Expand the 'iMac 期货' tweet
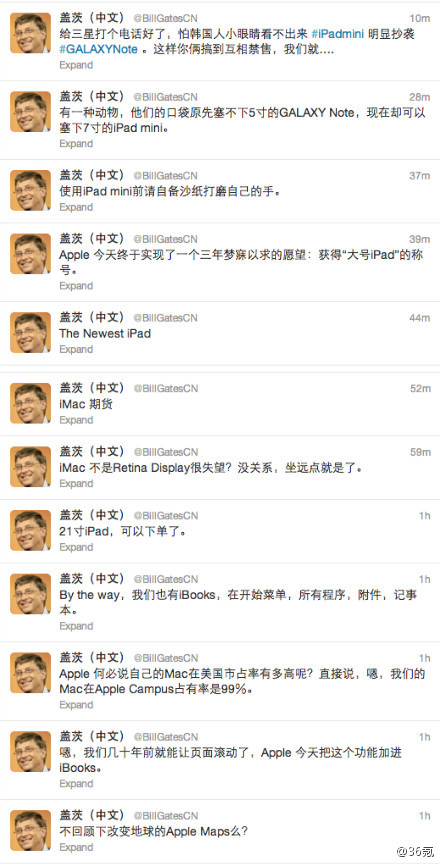Image resolution: width=440 pixels, height=865 pixels. [76, 420]
